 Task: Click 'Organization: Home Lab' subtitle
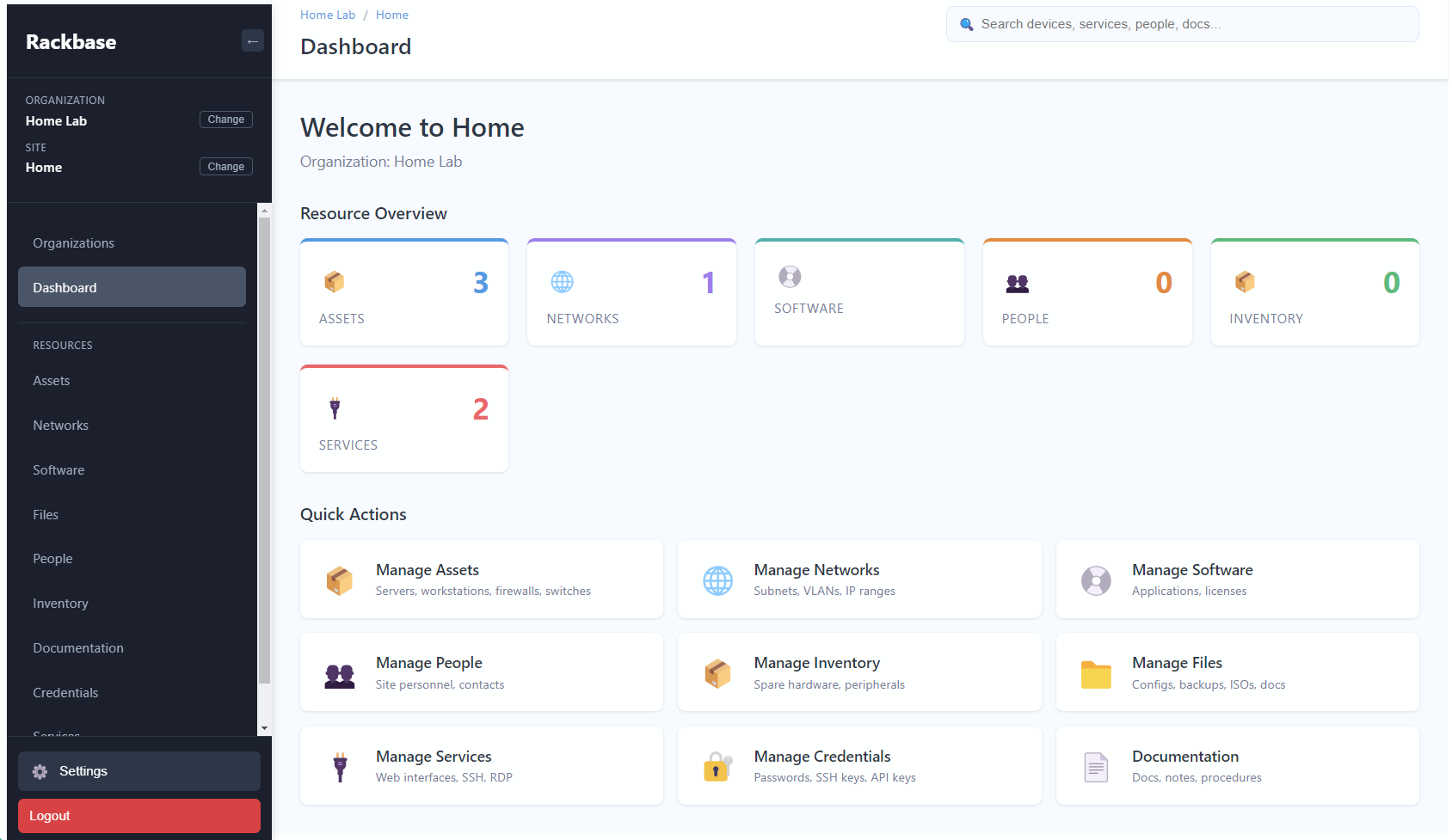[381, 162]
